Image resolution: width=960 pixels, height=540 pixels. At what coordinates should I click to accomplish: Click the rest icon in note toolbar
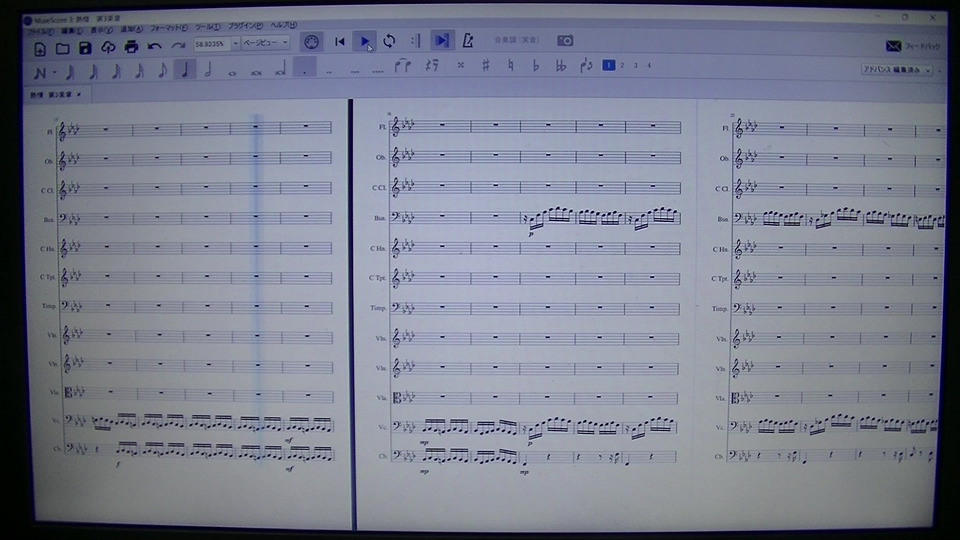[432, 65]
